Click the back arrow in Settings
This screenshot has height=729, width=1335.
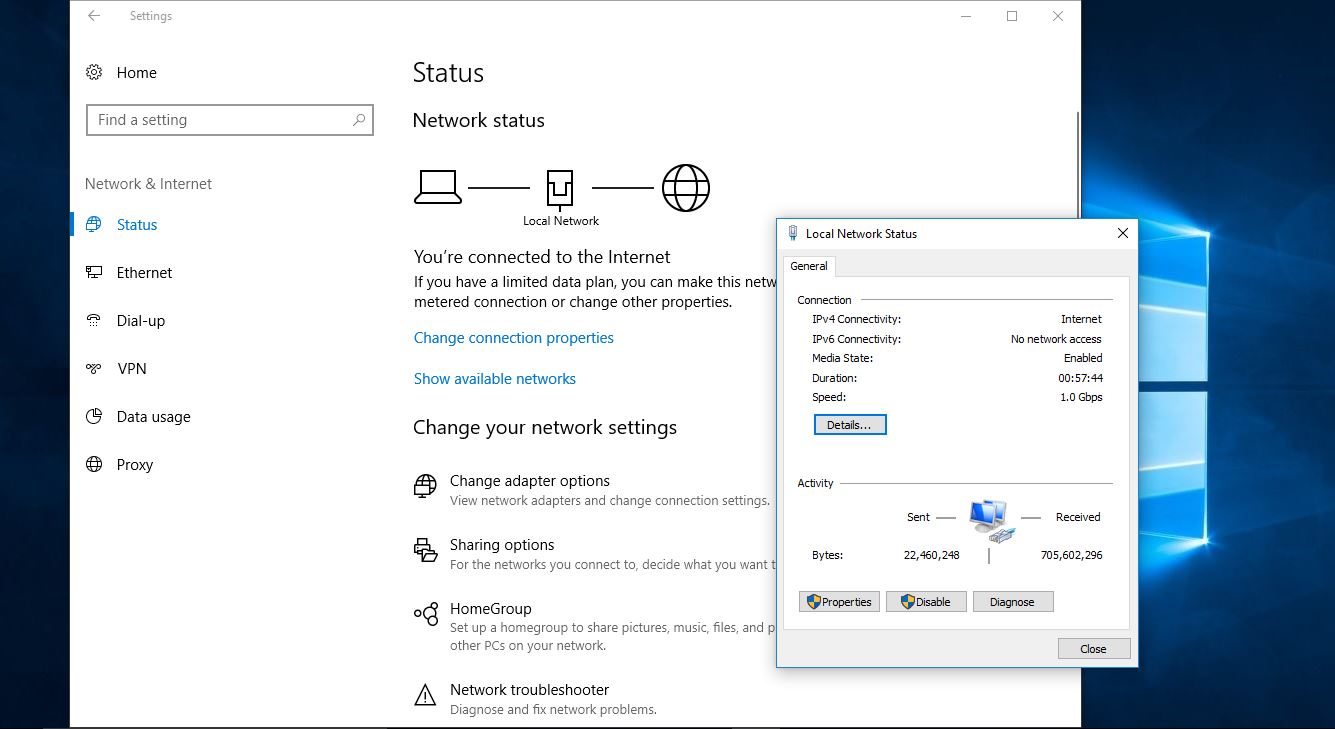(91, 16)
